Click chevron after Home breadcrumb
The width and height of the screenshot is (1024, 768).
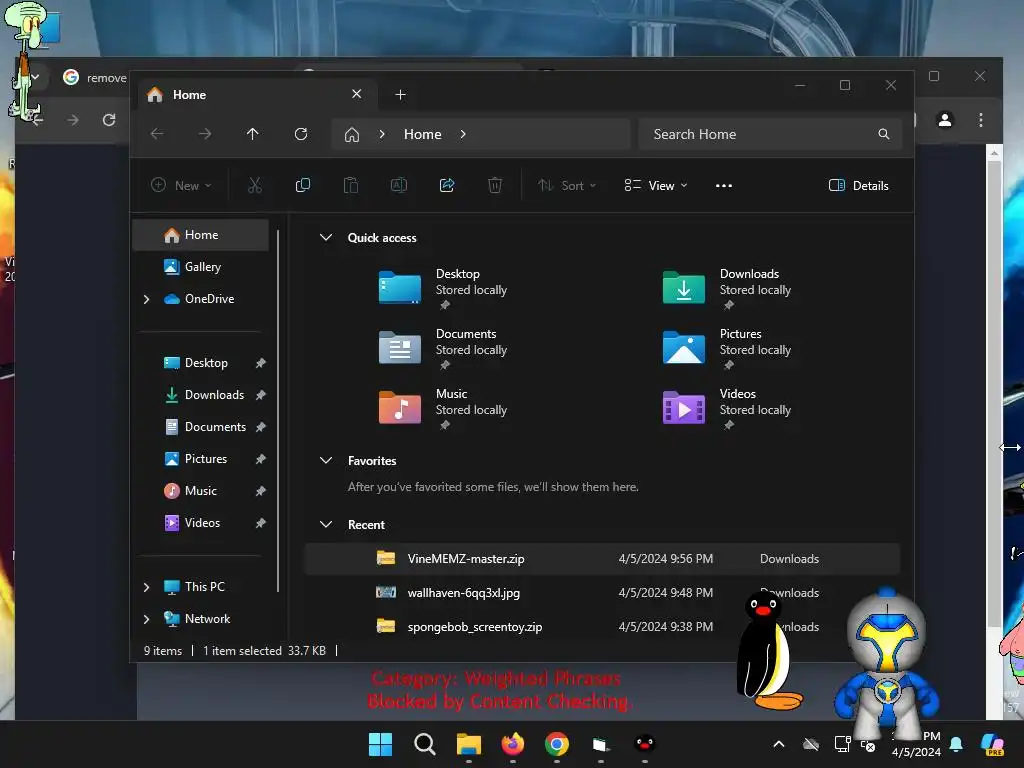click(463, 135)
